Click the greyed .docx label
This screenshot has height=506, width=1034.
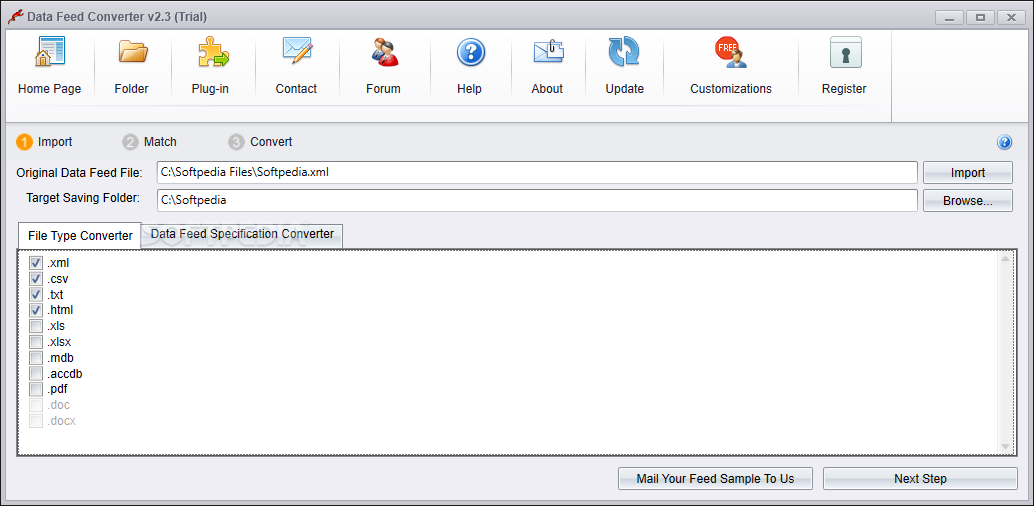click(x=61, y=420)
